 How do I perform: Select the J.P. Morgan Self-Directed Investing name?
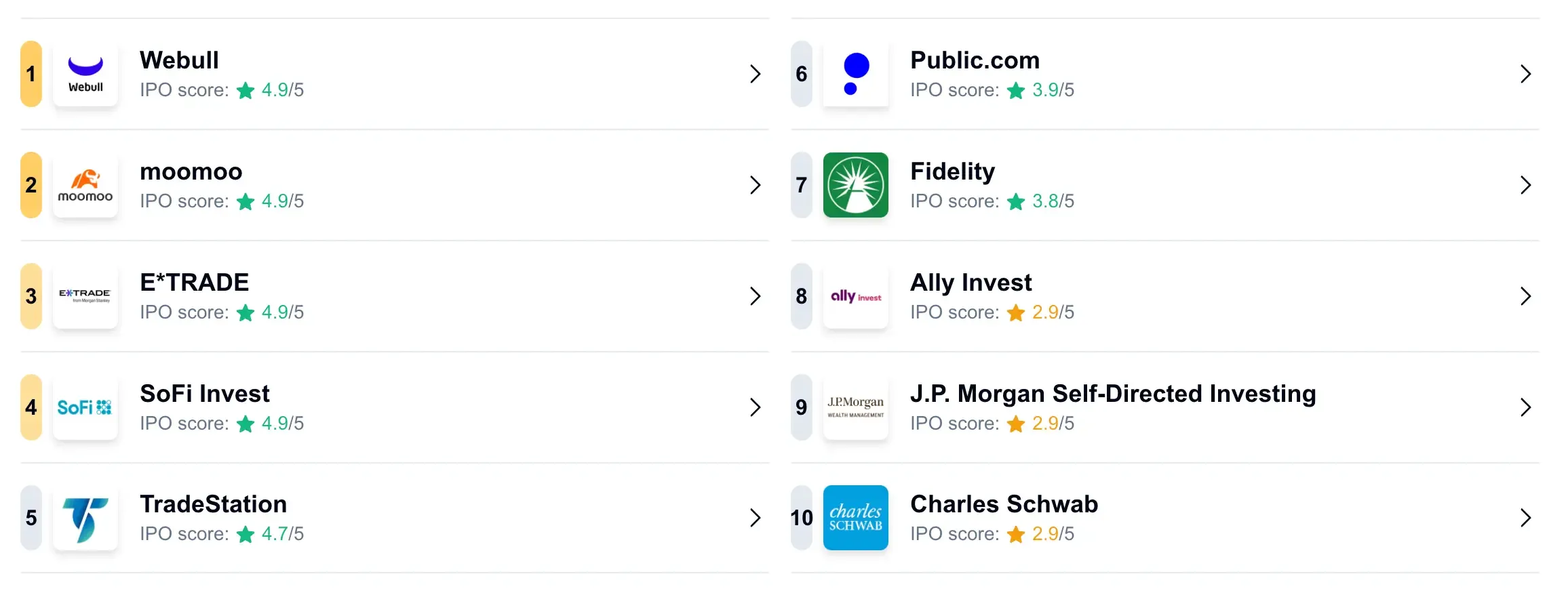(1113, 393)
